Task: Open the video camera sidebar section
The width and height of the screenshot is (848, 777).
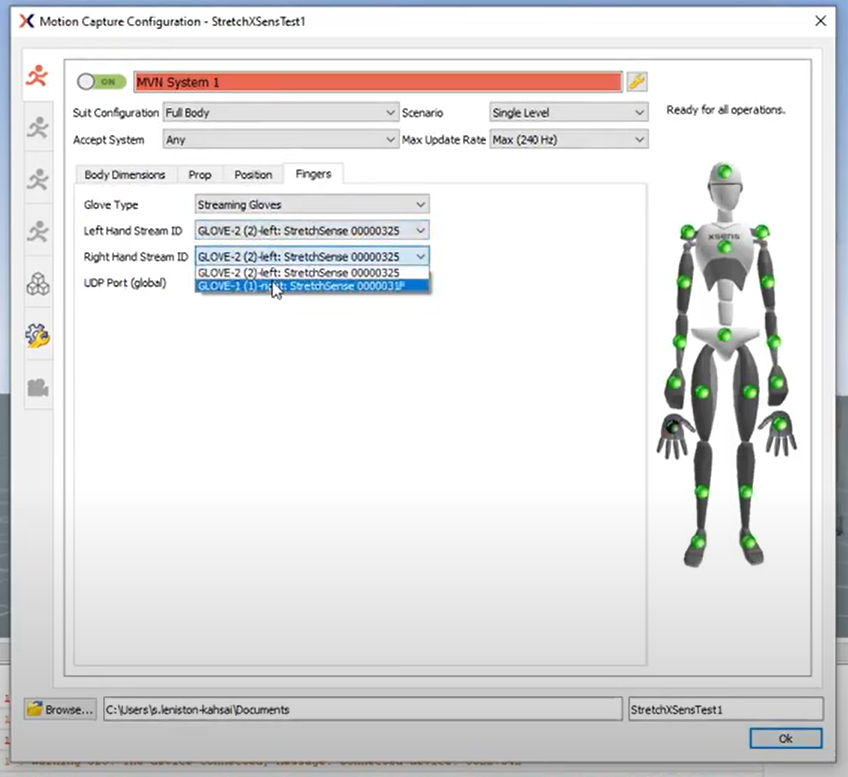Action: tap(38, 387)
